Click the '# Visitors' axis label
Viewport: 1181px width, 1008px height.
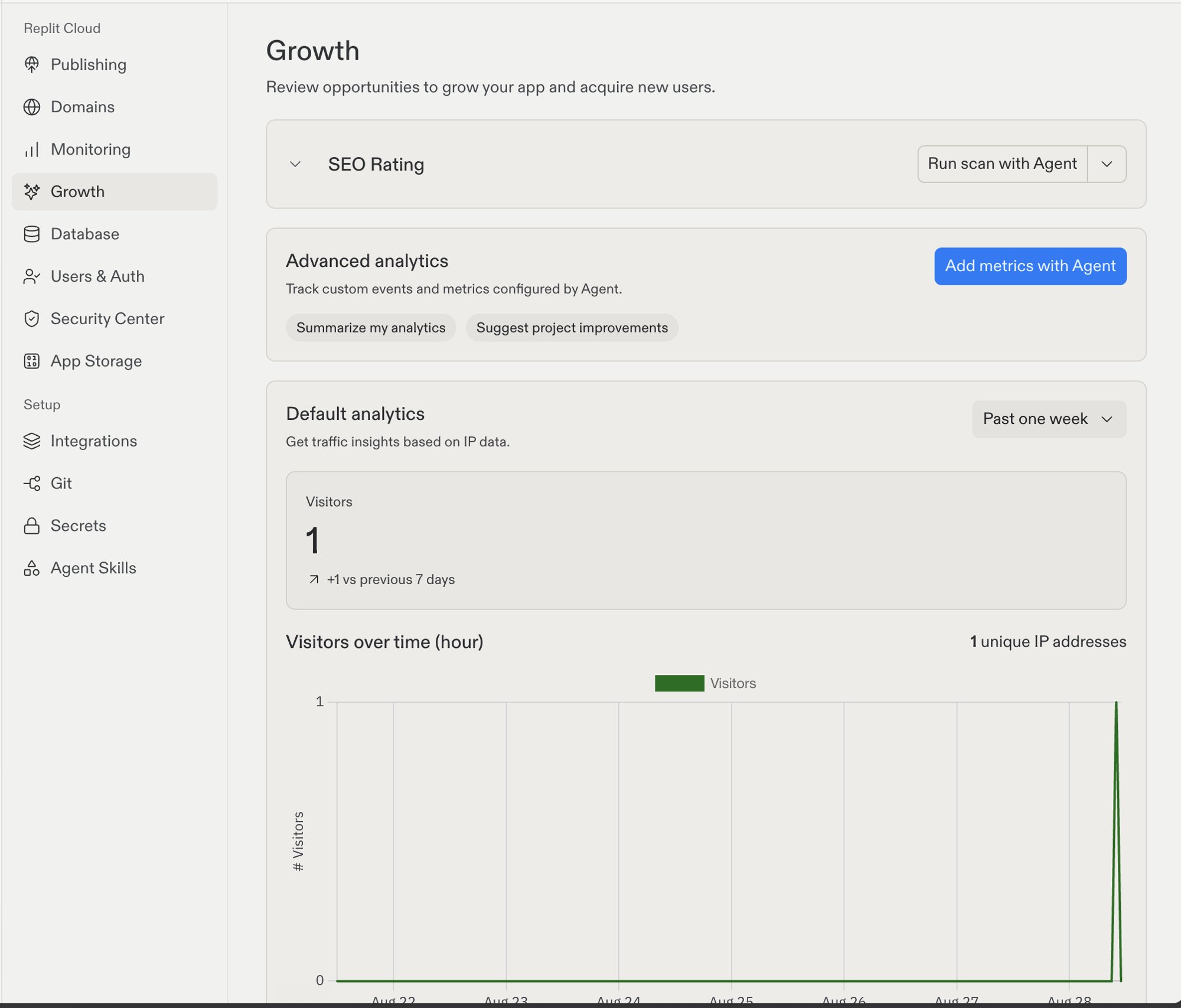tap(298, 841)
